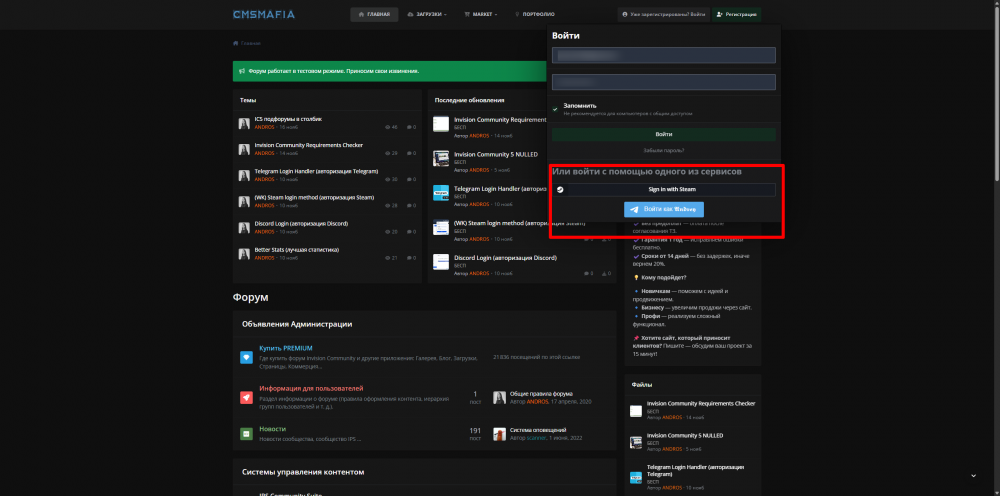Open author scanner profile link
1000x496 pixels.
[536, 439]
